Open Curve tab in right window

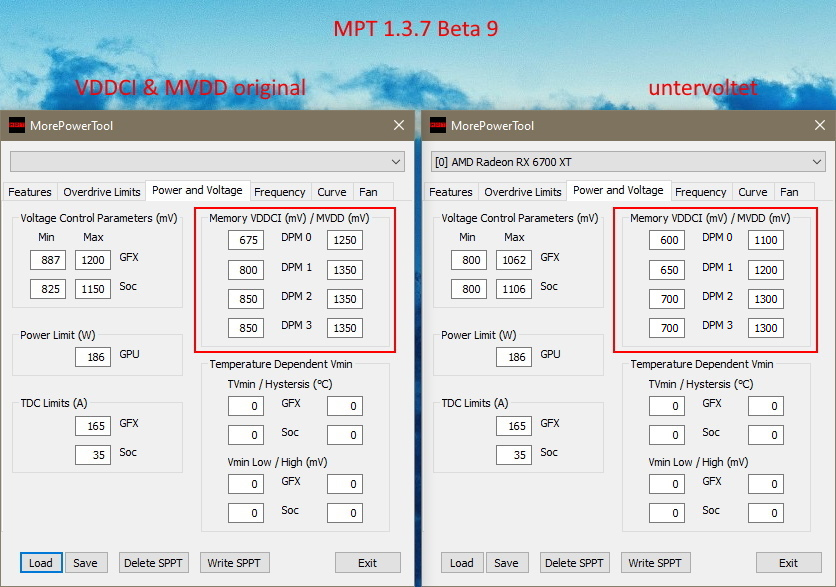tap(753, 192)
